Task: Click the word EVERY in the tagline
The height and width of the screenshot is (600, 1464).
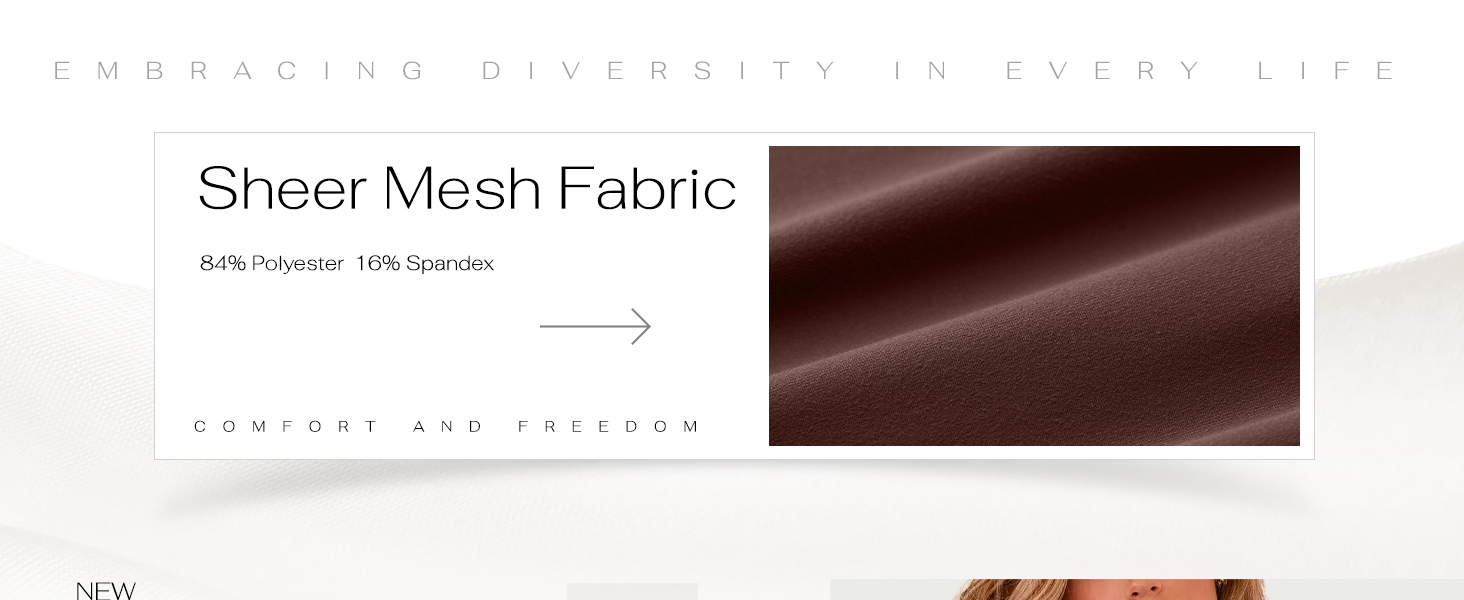Action: pos(1104,71)
